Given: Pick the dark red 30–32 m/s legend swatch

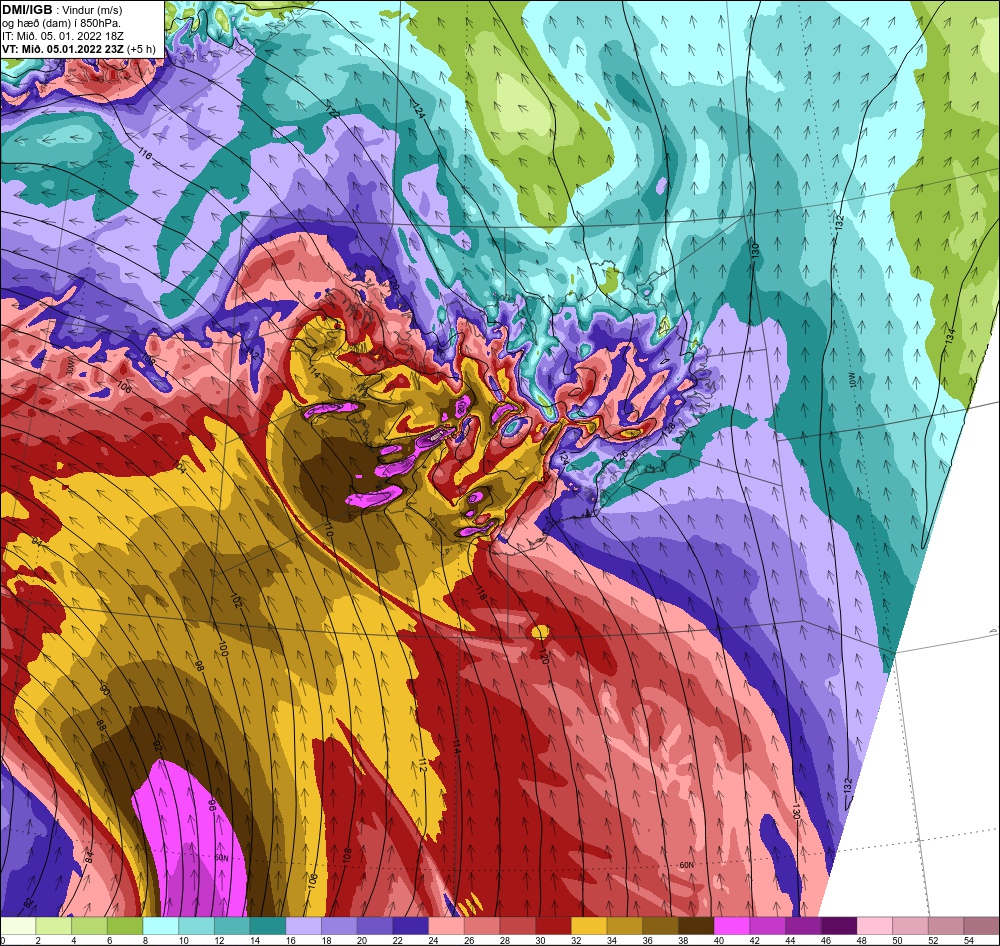Looking at the screenshot, I should pyautogui.click(x=554, y=926).
